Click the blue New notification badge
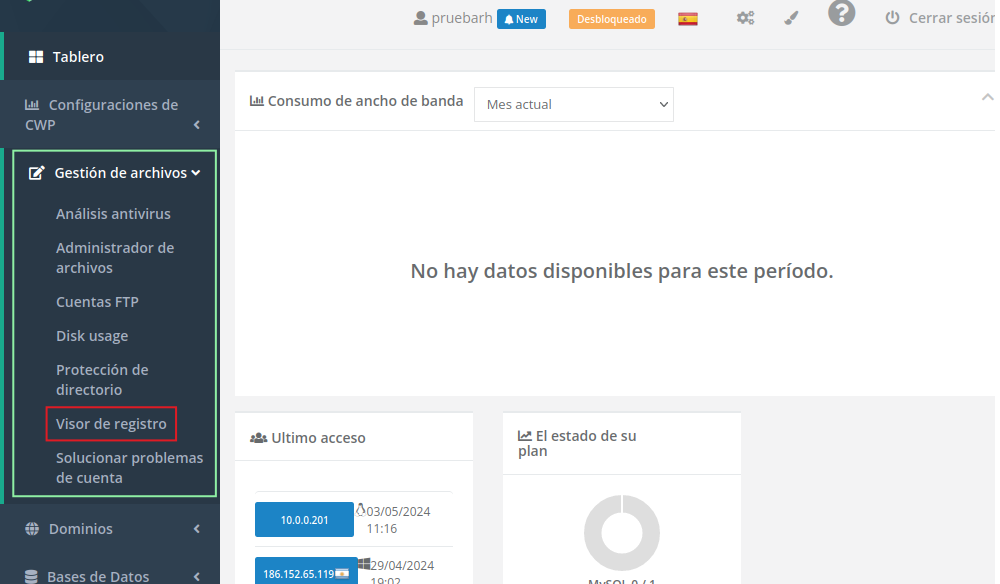This screenshot has width=1000, height=584. pyautogui.click(x=521, y=19)
